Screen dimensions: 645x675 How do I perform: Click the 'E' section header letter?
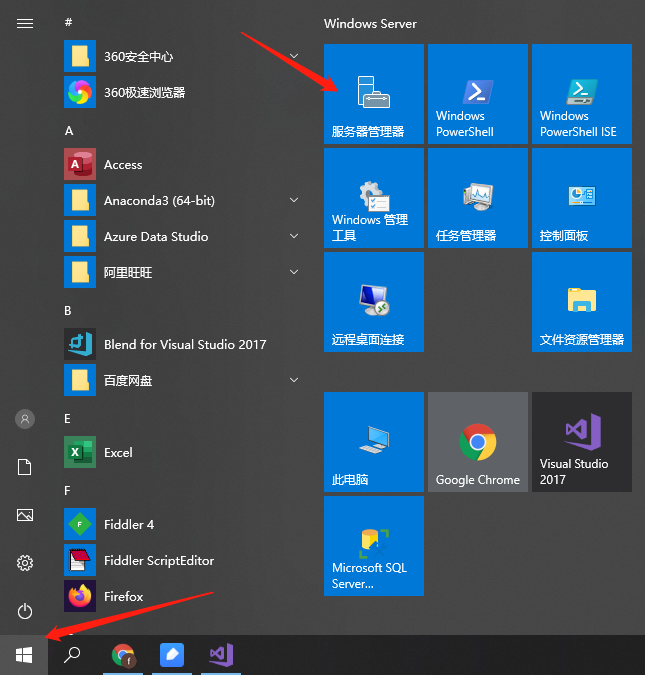(67, 419)
